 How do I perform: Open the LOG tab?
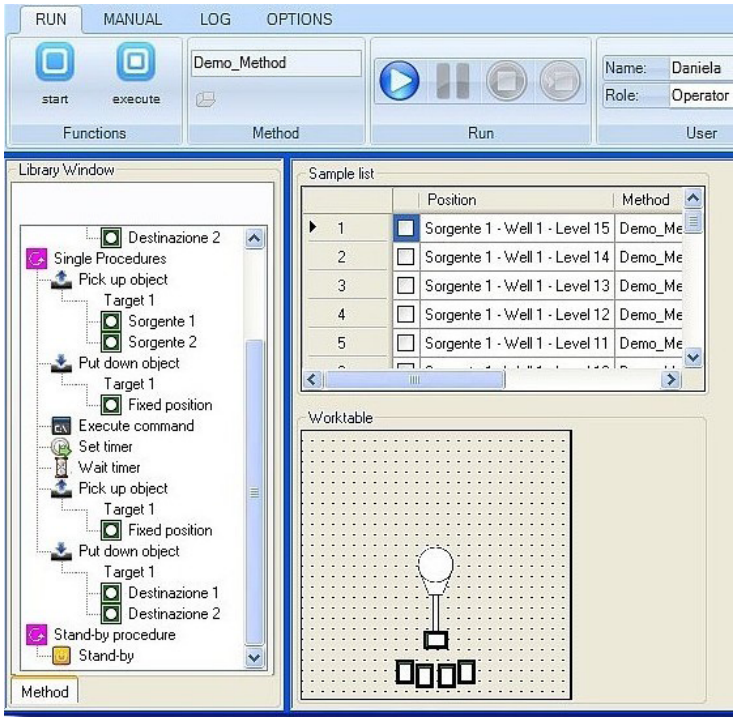(x=215, y=19)
